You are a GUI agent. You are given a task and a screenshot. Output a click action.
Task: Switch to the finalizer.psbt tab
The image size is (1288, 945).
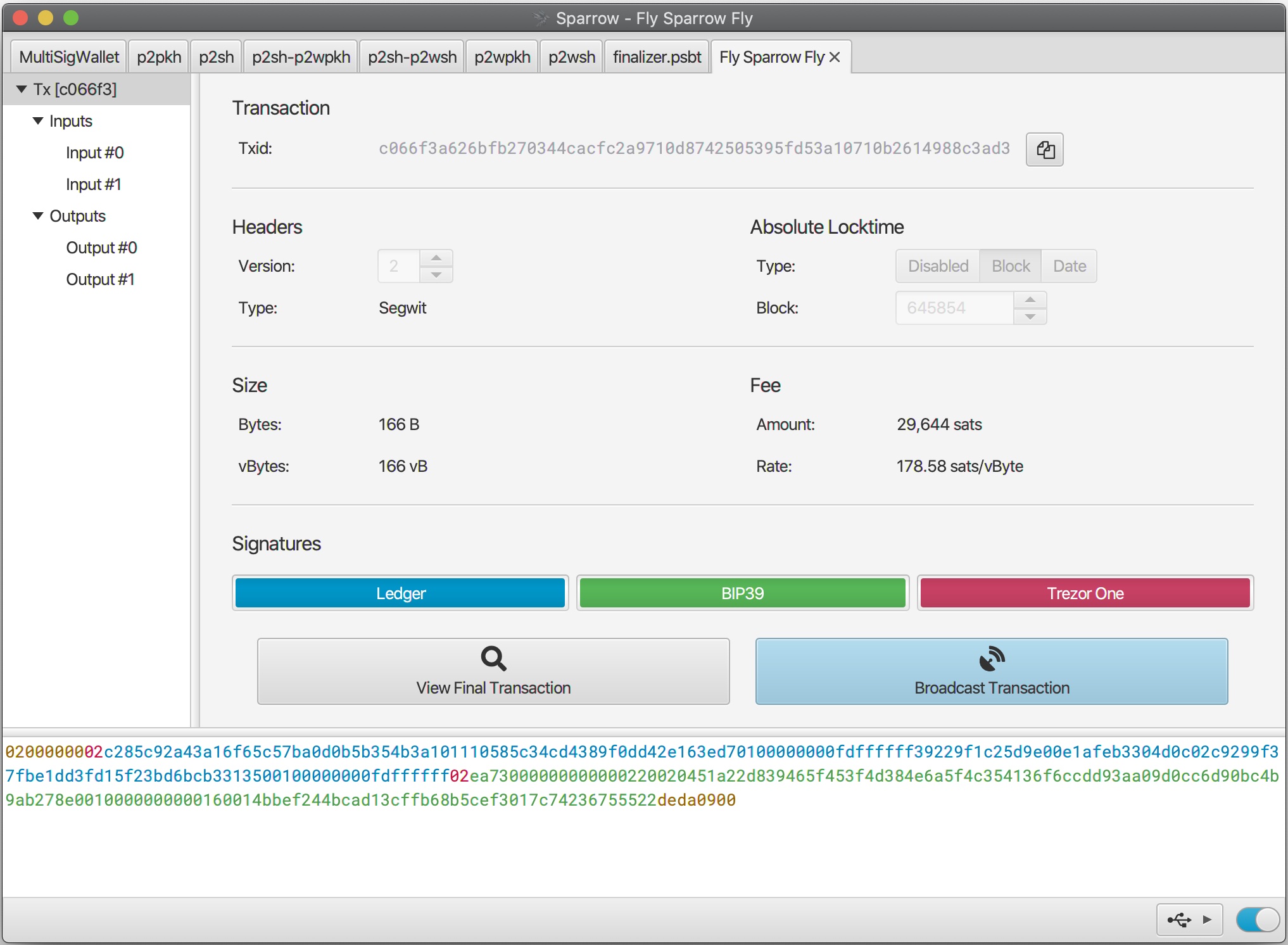coord(657,57)
